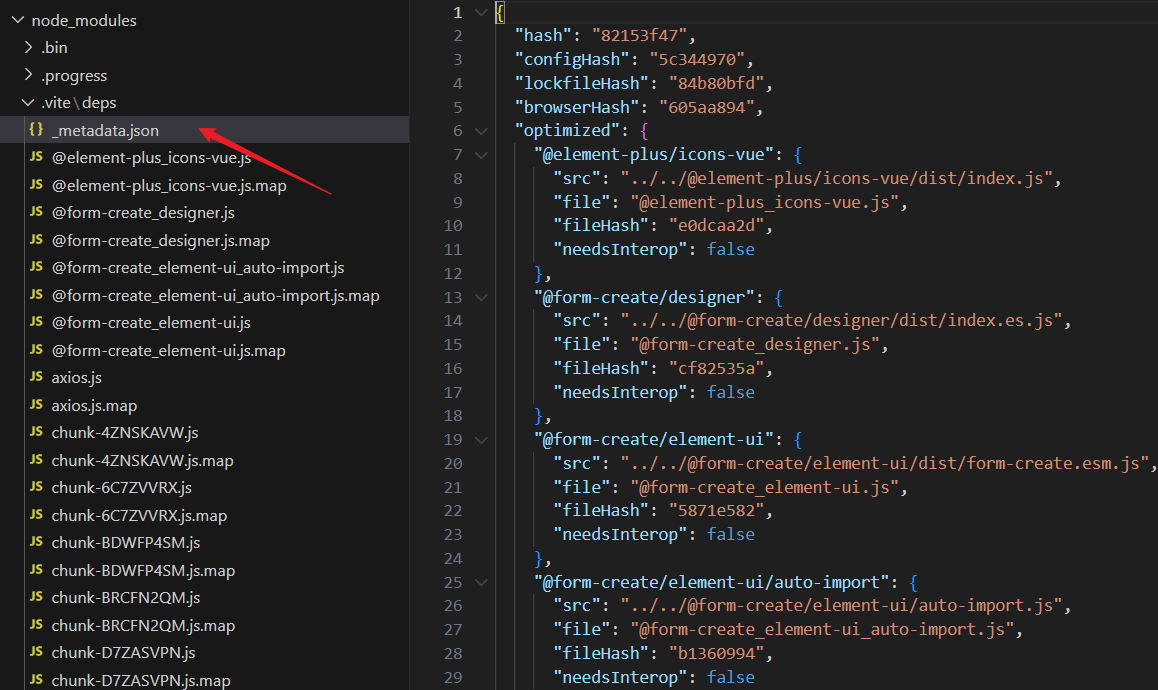Open axios.js.map file in explorer
This screenshot has width=1158, height=690.
click(x=94, y=406)
